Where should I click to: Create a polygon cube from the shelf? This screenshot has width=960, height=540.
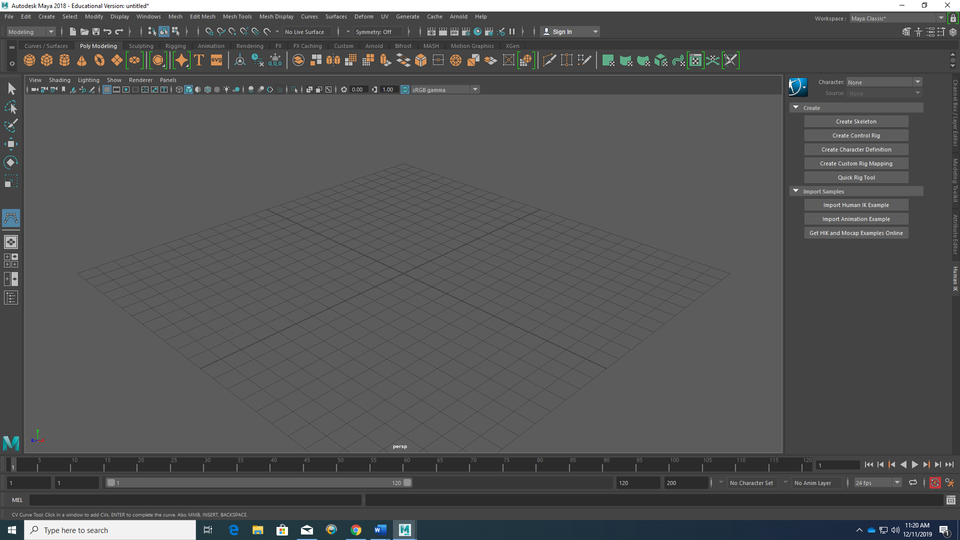47,60
